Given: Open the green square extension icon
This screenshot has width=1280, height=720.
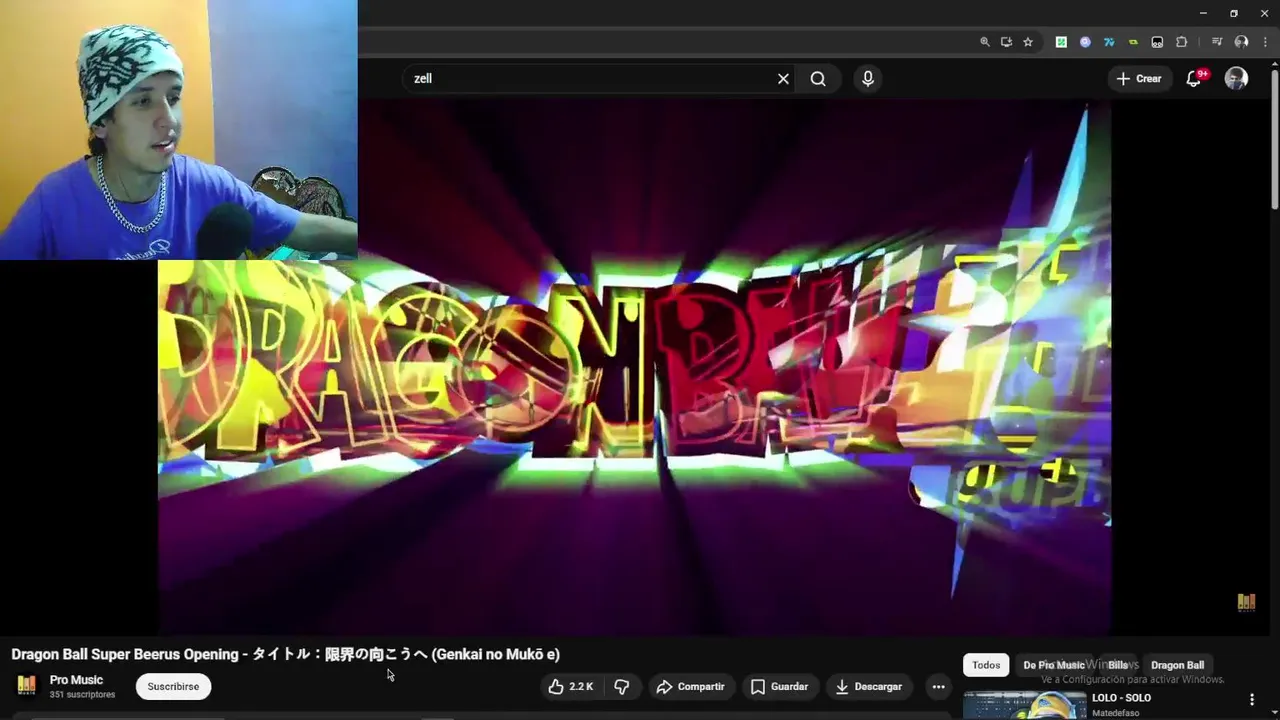Looking at the screenshot, I should click(x=1061, y=42).
